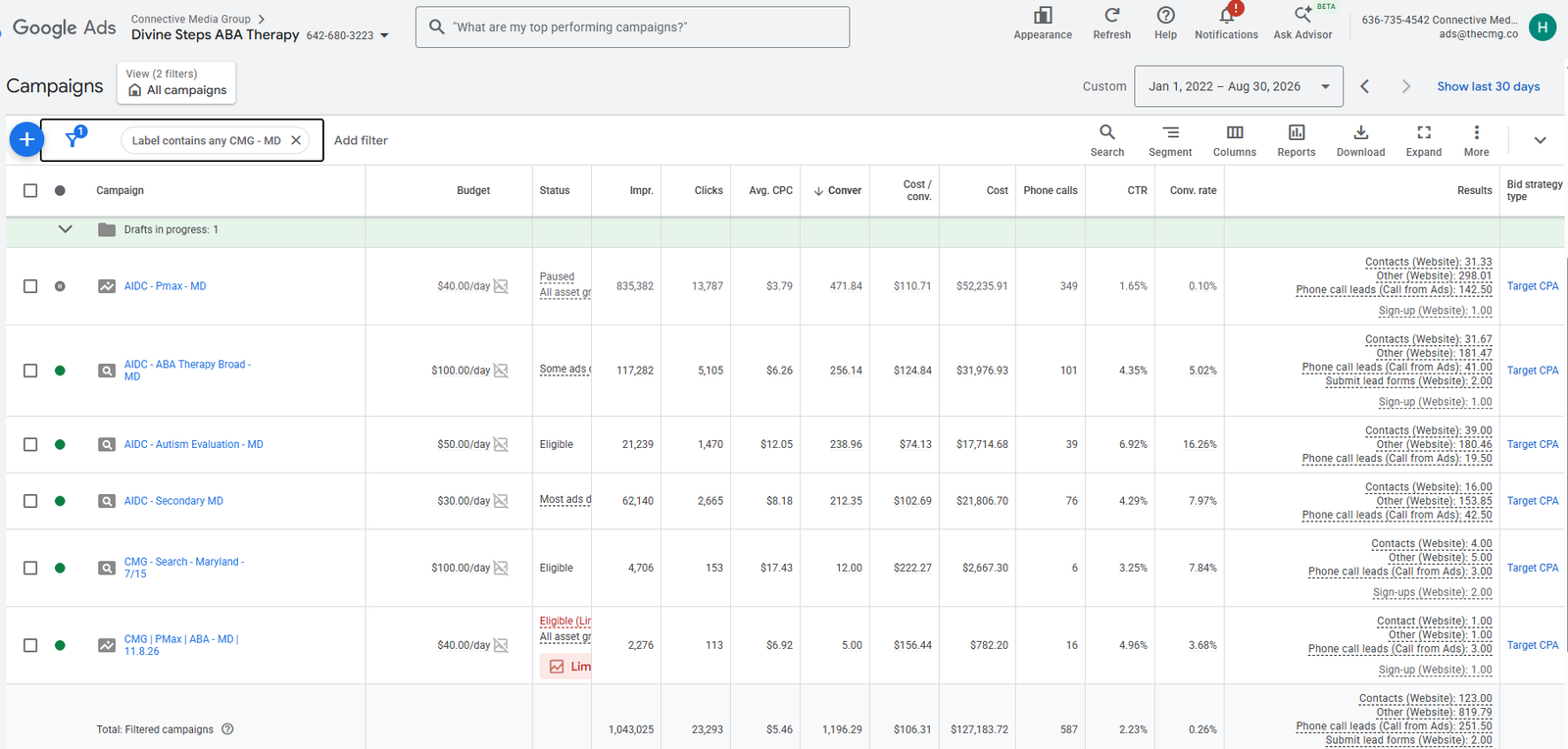The image size is (1568, 749).
Task: Collapse the chart panel chevron at right
Action: pos(1540,140)
